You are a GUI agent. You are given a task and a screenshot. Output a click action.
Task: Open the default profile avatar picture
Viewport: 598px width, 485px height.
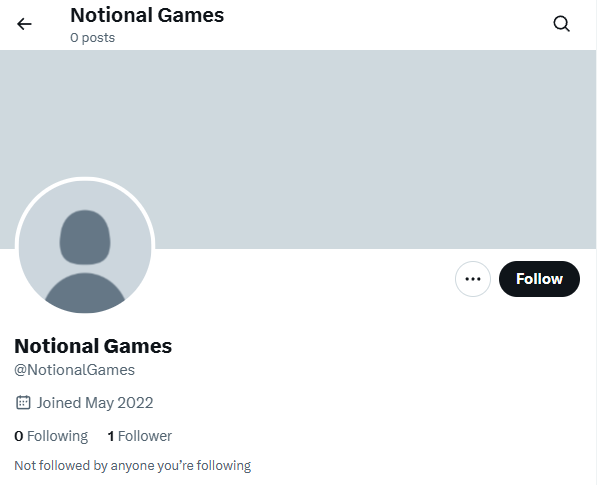[85, 247]
